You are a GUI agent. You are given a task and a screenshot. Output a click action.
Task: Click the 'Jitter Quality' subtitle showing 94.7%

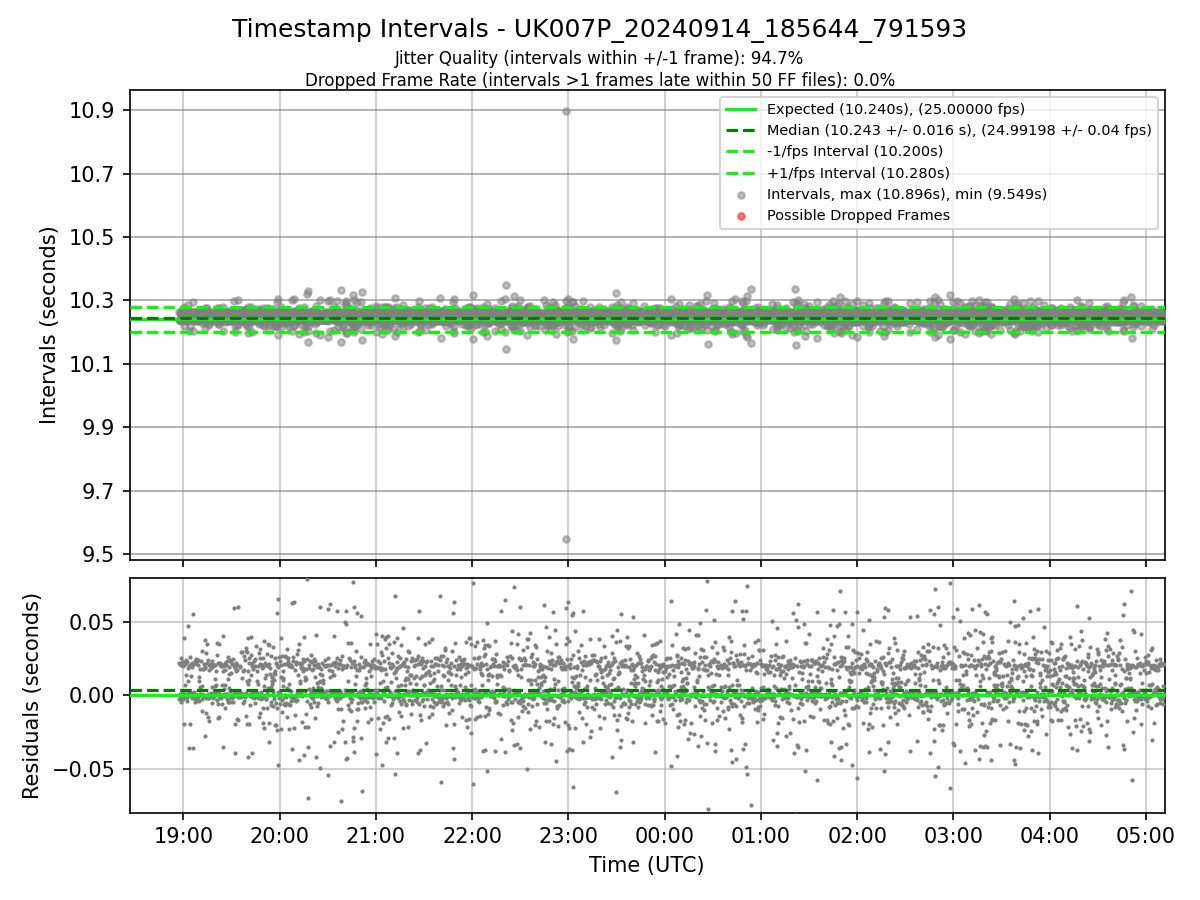599,58
